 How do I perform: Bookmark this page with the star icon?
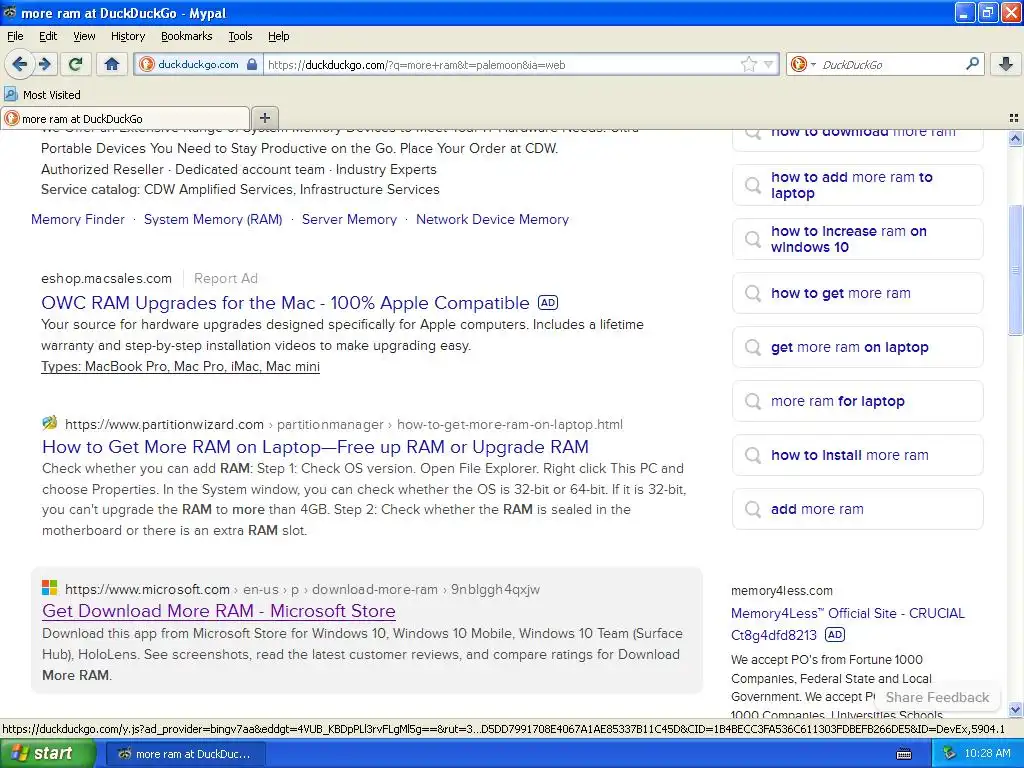(x=748, y=64)
